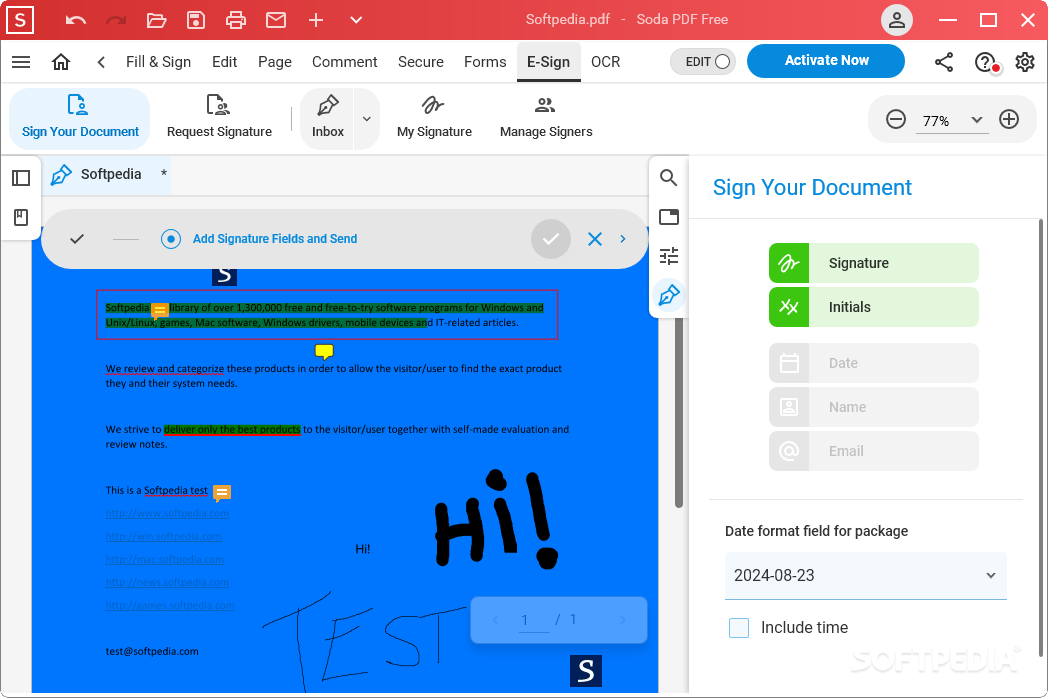
Task: Select the Softpedia document tab
Action: [x=107, y=174]
